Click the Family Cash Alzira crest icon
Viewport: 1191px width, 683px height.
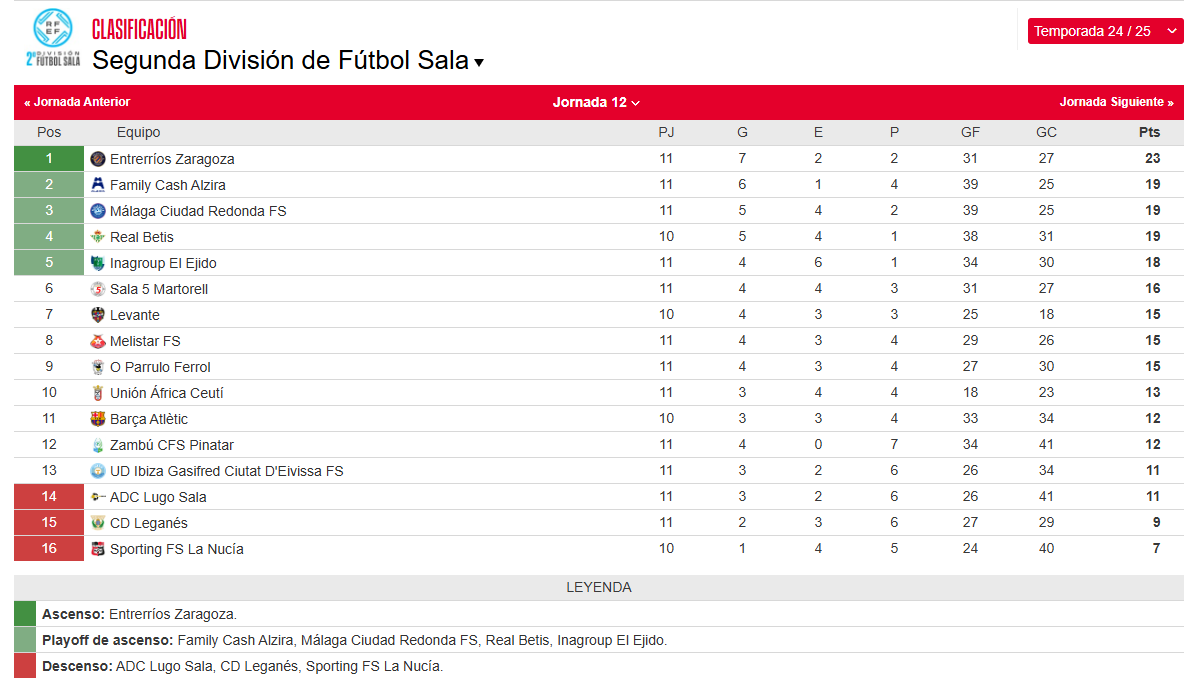pyautogui.click(x=98, y=185)
